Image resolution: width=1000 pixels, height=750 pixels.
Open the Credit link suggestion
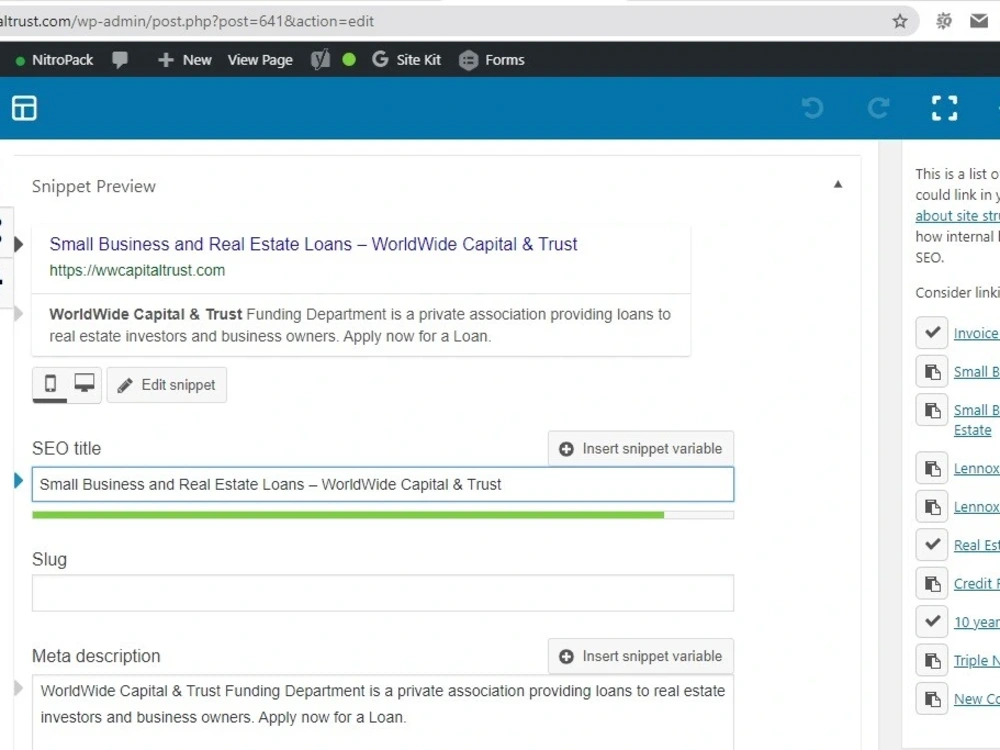pos(976,584)
